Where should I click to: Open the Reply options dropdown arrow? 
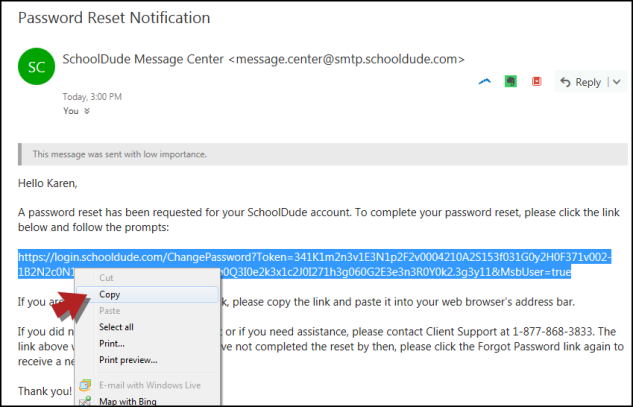pos(616,82)
